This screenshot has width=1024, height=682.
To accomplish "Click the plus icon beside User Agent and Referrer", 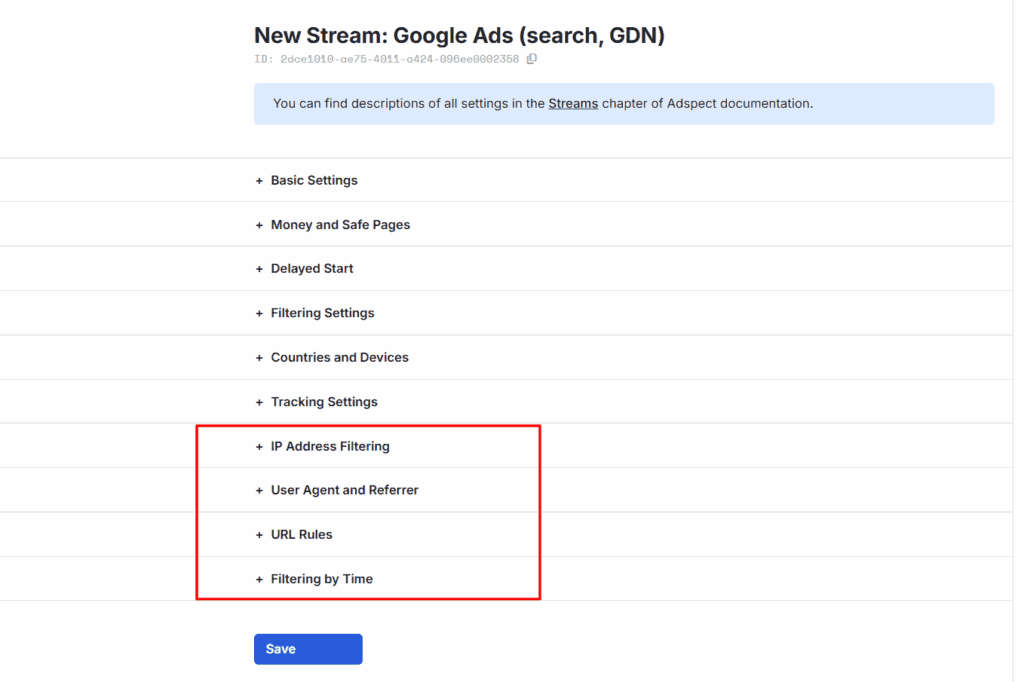I will coord(259,491).
